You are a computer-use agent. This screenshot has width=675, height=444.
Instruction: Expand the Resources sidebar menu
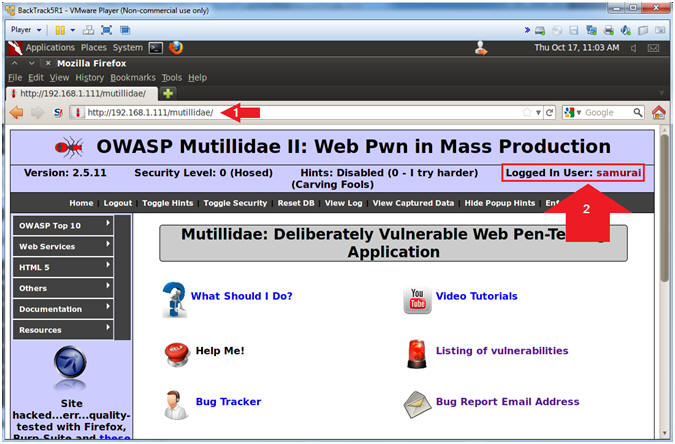click(x=63, y=330)
